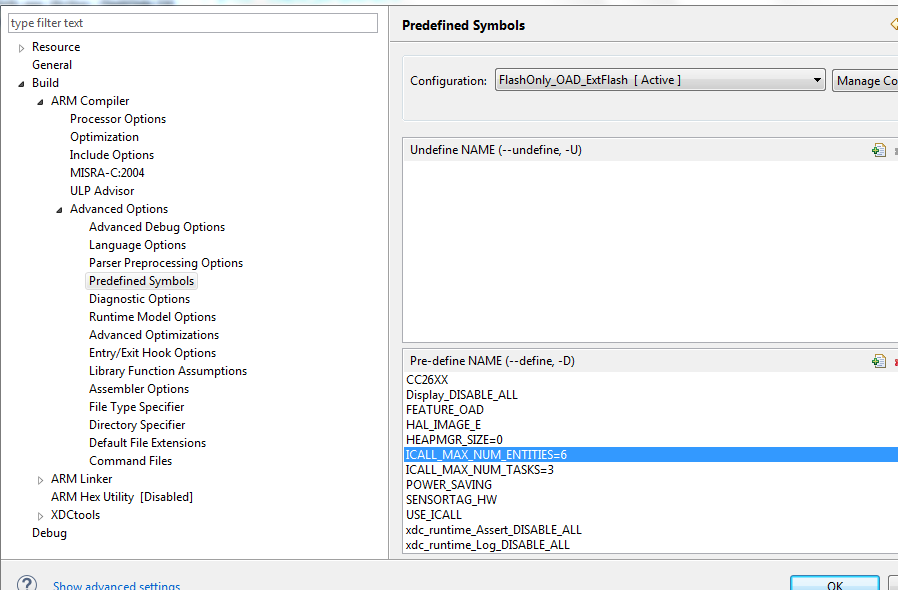Select Assembler Options
Screen dimensions: 898x590
[x=139, y=389]
